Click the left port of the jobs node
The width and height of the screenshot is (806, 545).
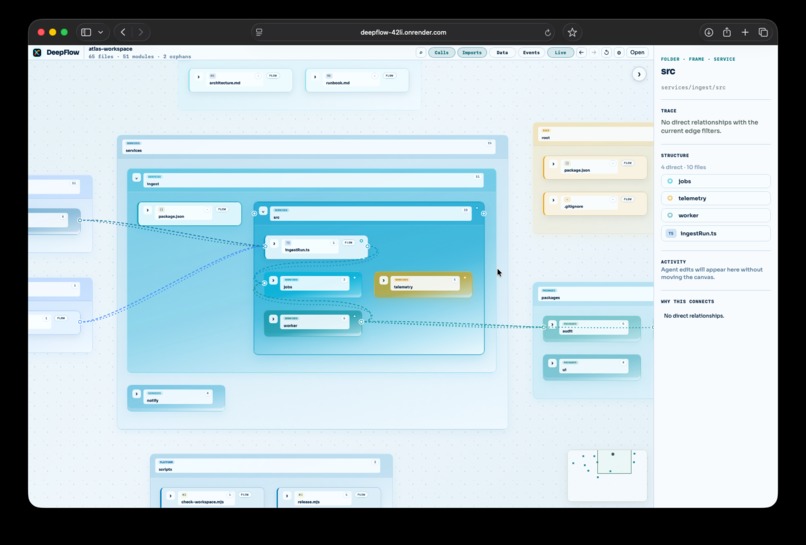(x=265, y=283)
